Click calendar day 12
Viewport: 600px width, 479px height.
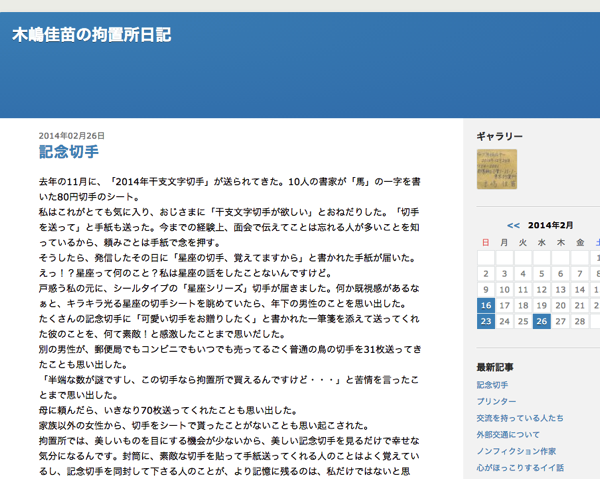(x=542, y=290)
